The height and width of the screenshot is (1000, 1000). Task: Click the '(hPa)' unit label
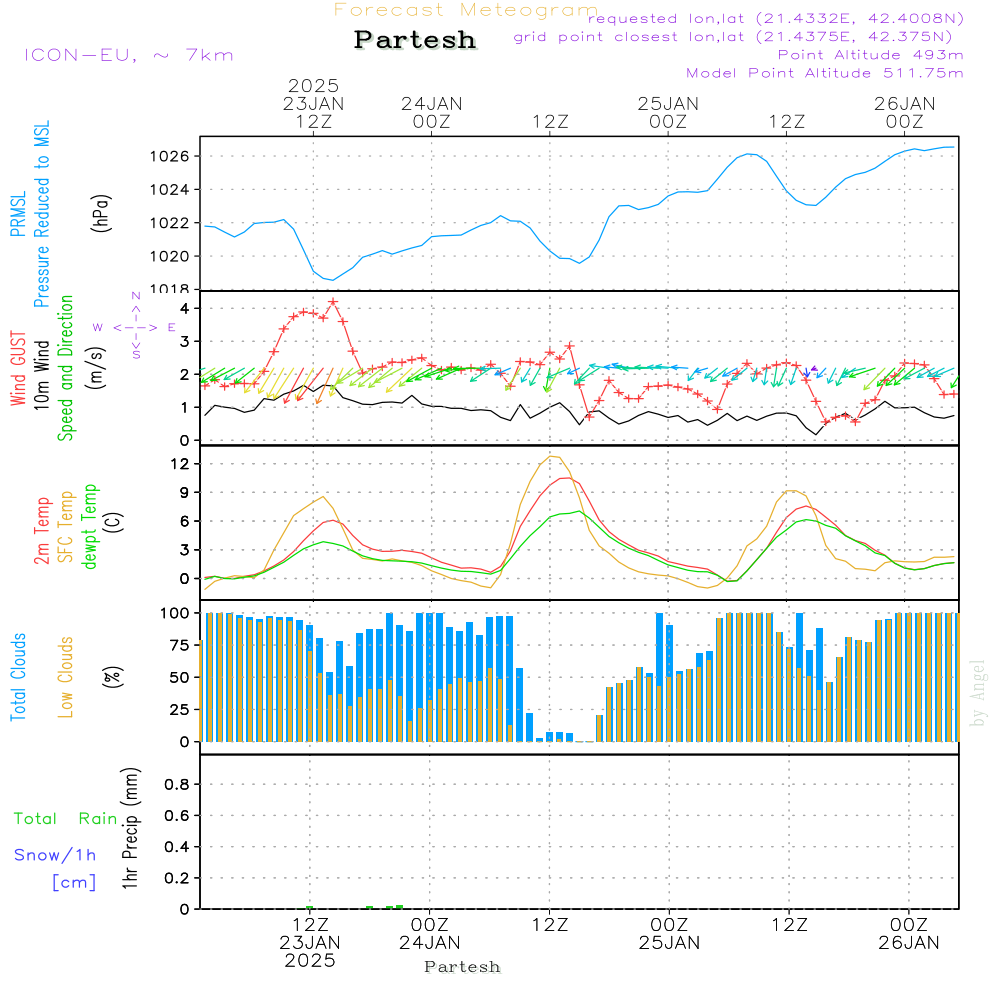tap(101, 213)
